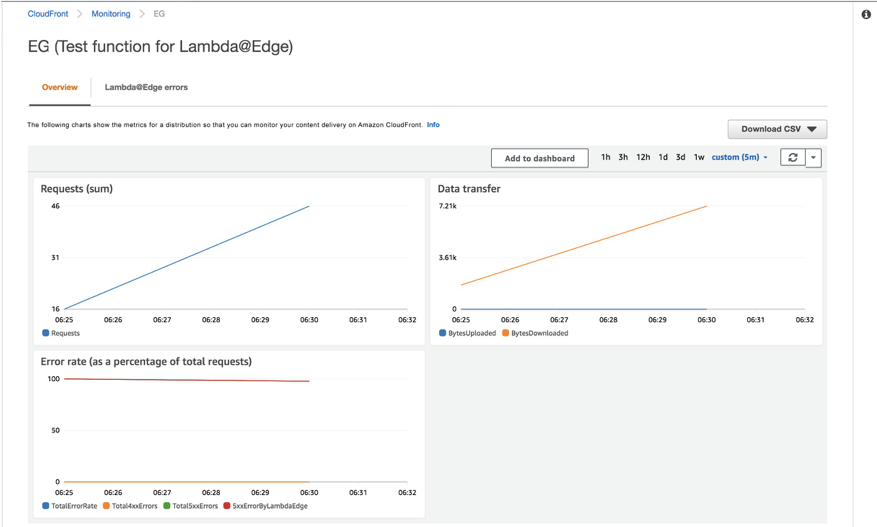Open the refresh options dropdown arrow
877x527 pixels.
pos(813,158)
